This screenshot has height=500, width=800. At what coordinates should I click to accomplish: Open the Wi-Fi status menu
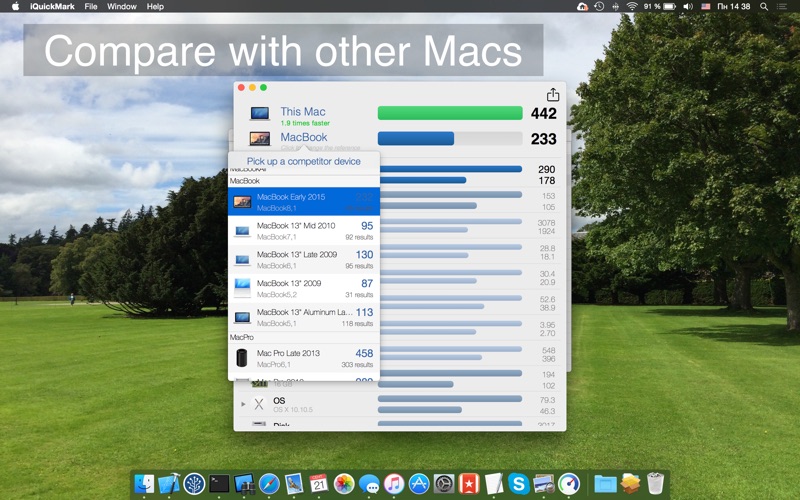[632, 7]
